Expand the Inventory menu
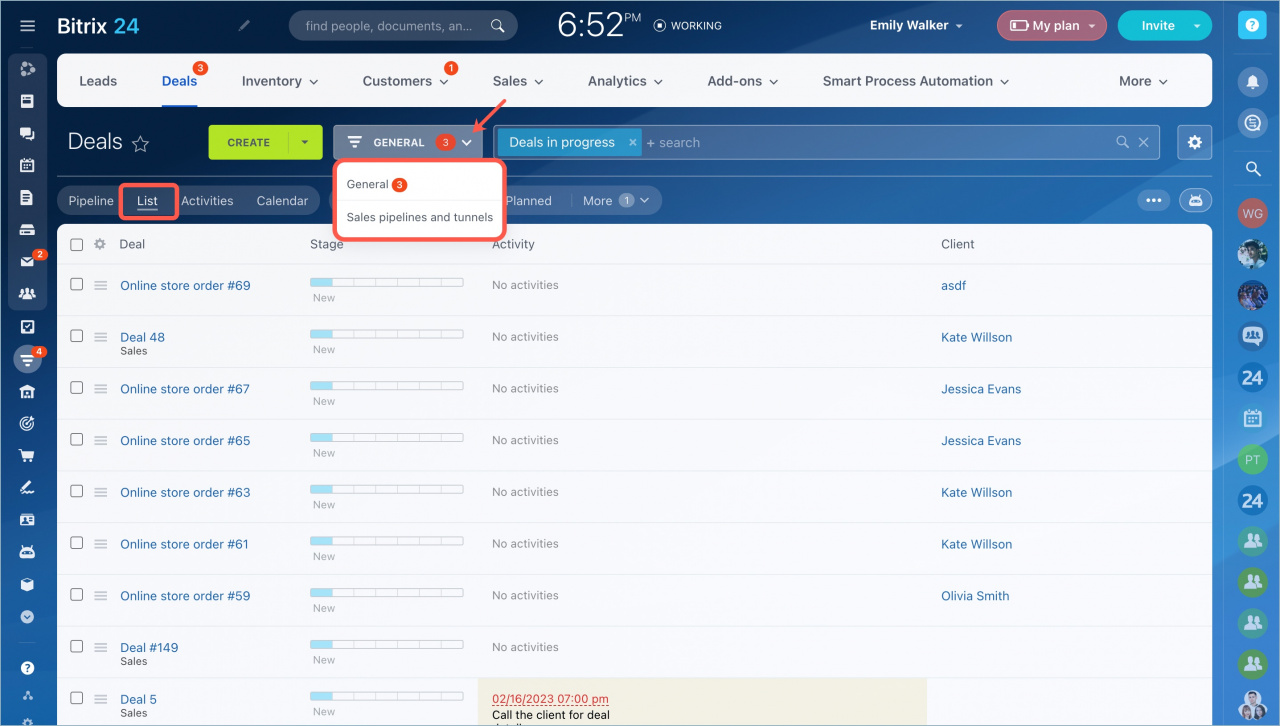This screenshot has width=1280, height=726. 280,81
